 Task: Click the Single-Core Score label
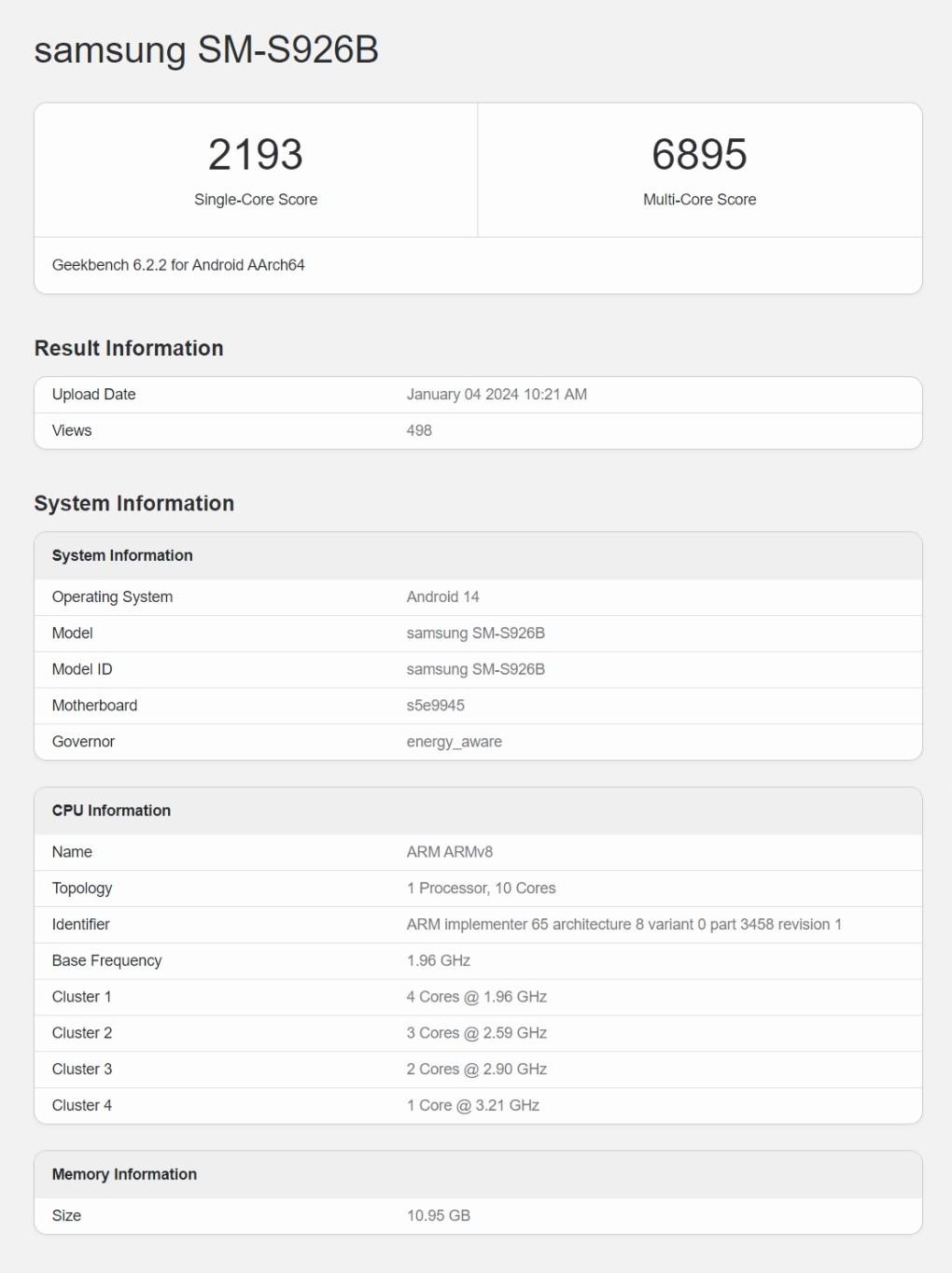tap(256, 200)
